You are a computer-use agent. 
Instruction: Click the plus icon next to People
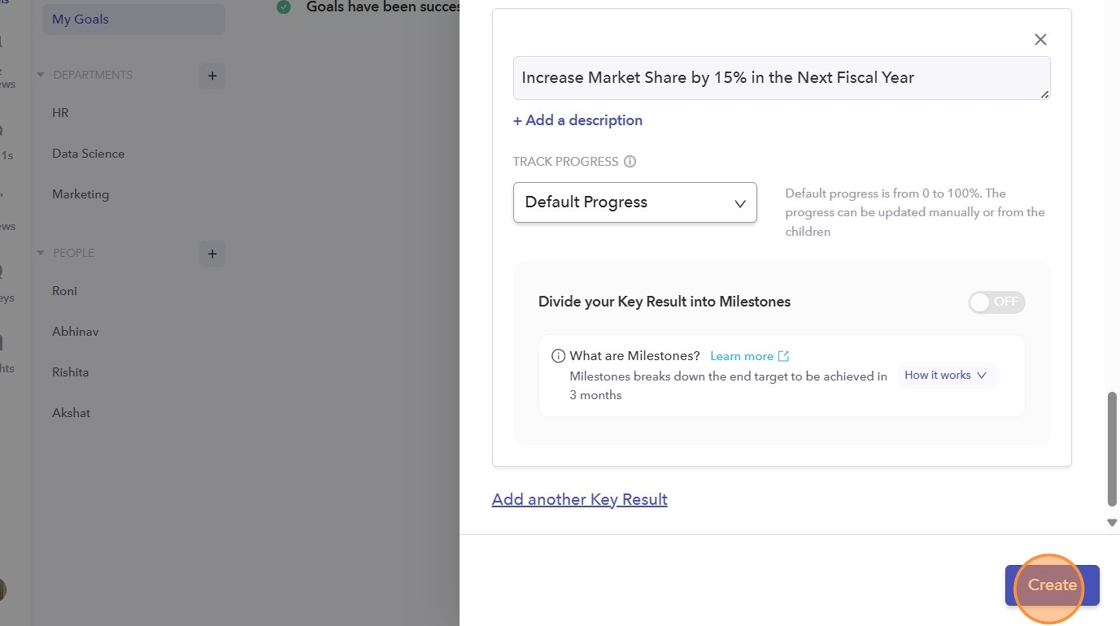coord(212,254)
